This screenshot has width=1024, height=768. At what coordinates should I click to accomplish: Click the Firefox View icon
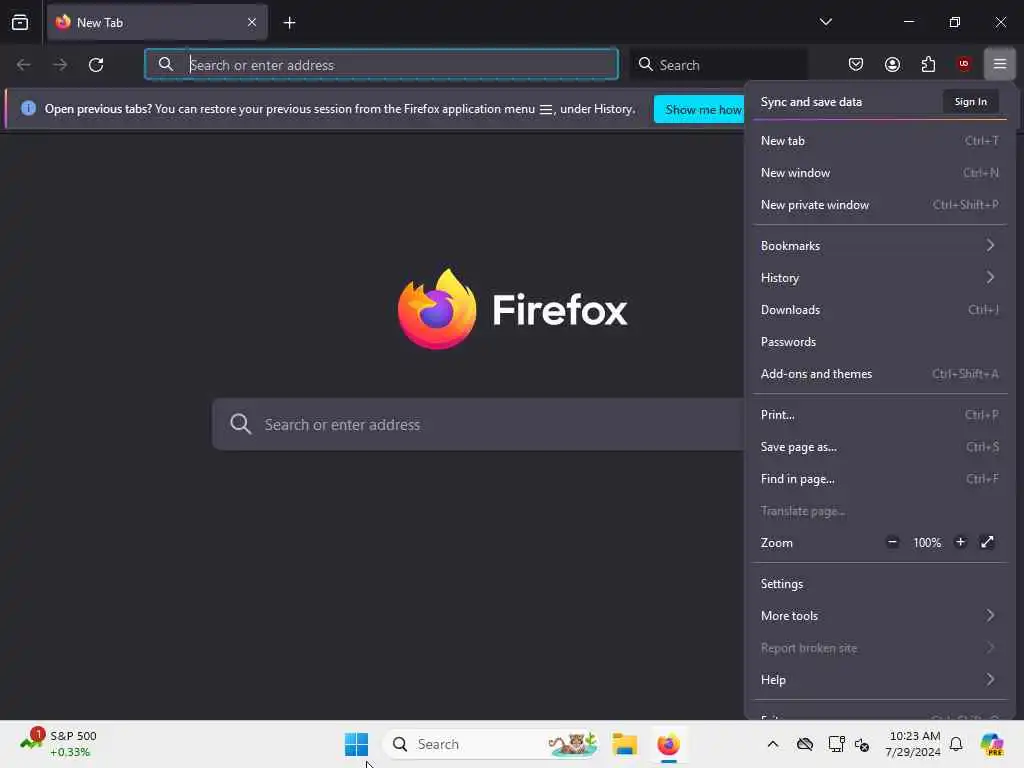[20, 22]
